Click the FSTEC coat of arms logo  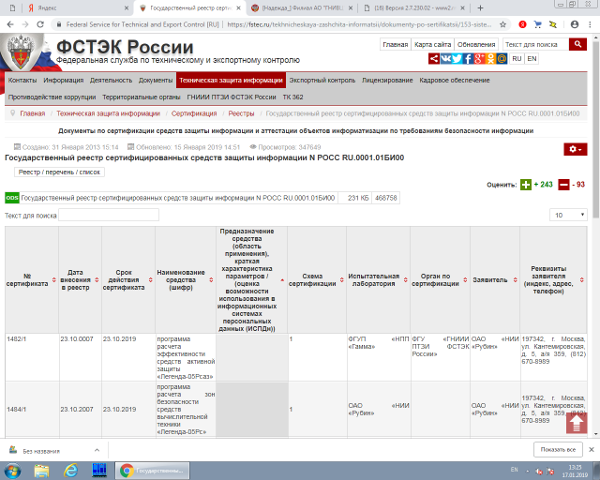[x=21, y=53]
